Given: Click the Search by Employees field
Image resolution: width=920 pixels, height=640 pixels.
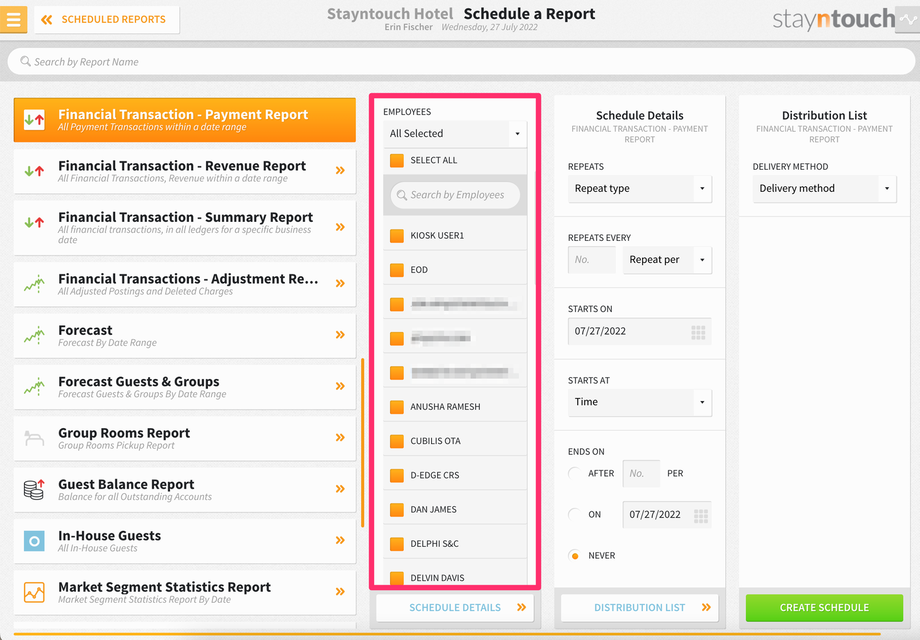Looking at the screenshot, I should pyautogui.click(x=455, y=195).
